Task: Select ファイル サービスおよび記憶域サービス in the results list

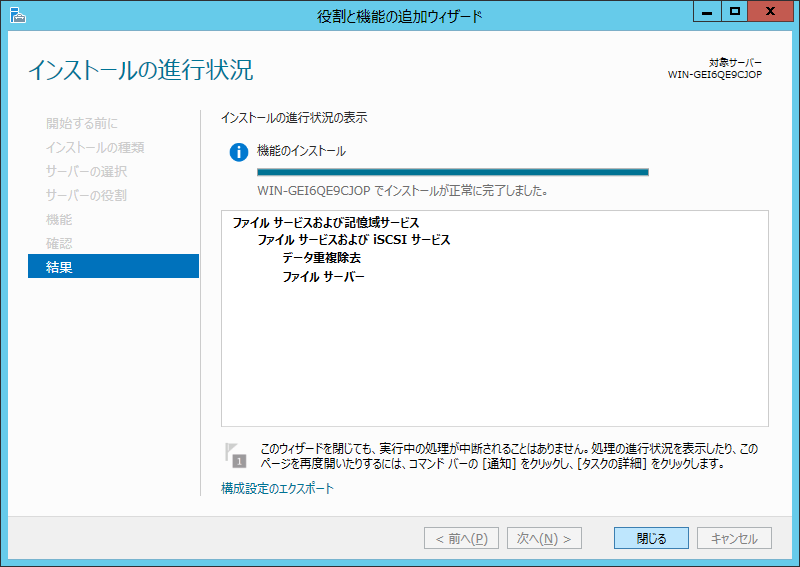Action: point(325,223)
